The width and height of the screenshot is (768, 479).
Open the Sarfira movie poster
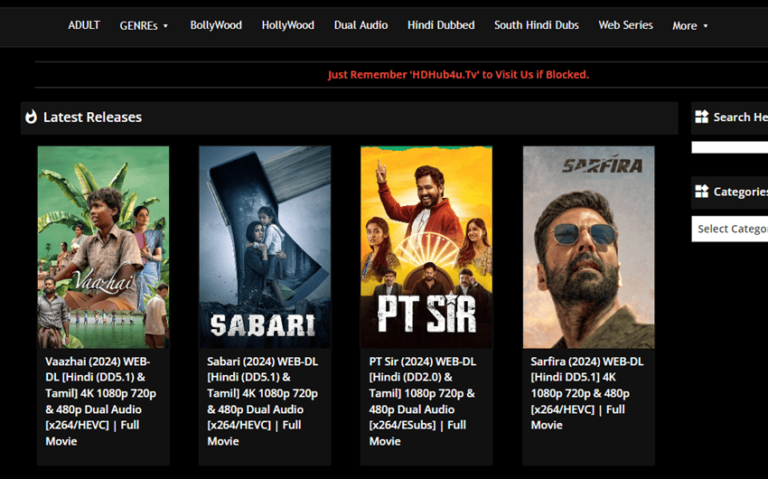coord(589,247)
